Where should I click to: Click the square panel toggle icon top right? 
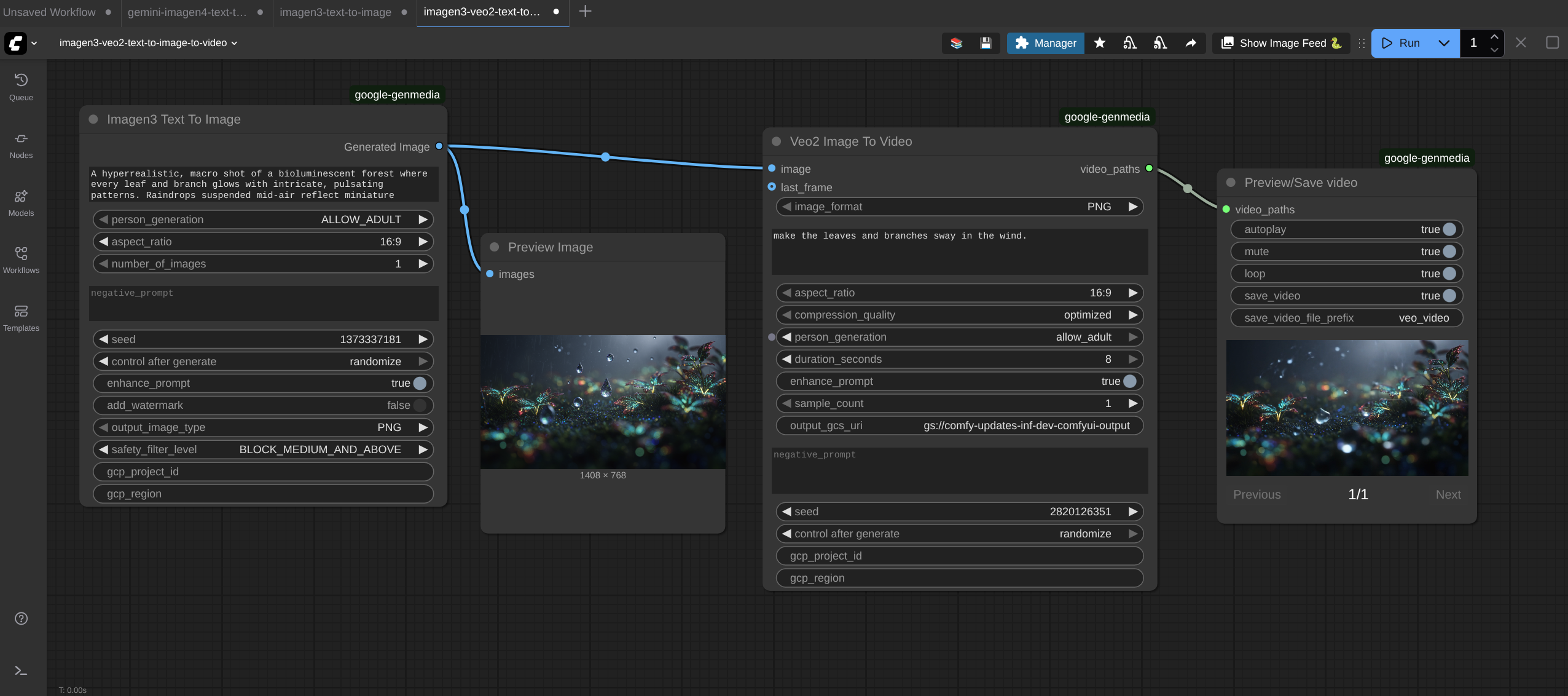pos(1552,42)
